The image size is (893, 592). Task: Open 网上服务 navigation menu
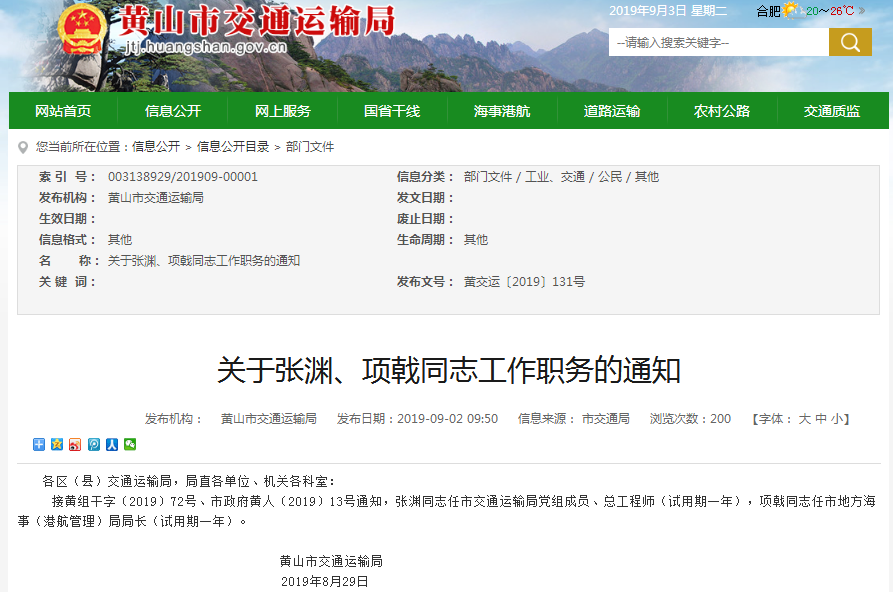[x=282, y=111]
